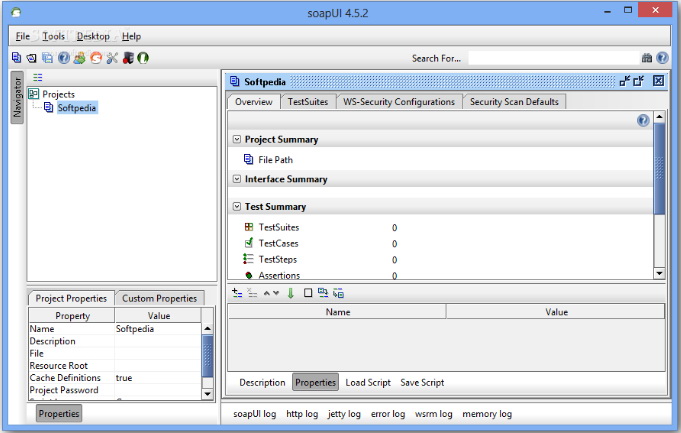Open search help icon beside binoculars
This screenshot has width=681, height=433.
point(662,58)
